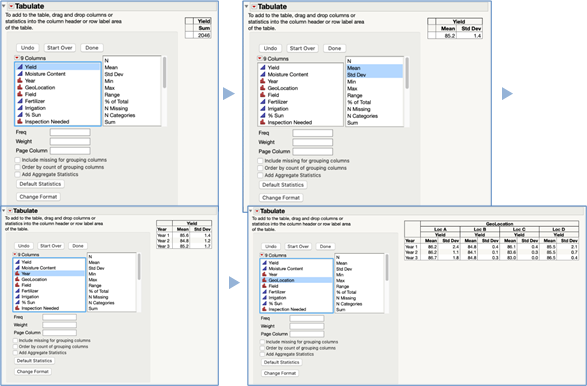This screenshot has height=386, width=587.
Task: Click Yield's continuous icon in the Year-highlighted panel
Action: pos(17,262)
